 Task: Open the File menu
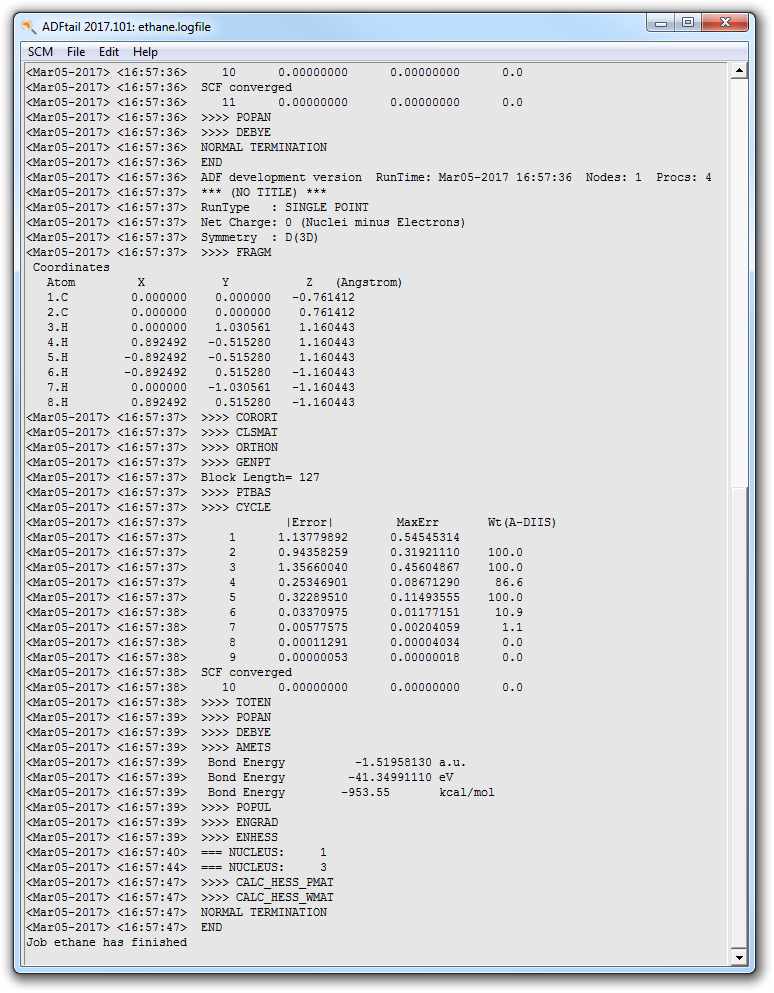tap(76, 52)
